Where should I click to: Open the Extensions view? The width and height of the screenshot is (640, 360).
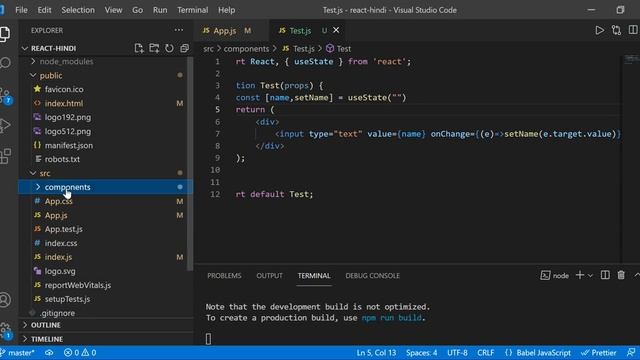(5, 156)
